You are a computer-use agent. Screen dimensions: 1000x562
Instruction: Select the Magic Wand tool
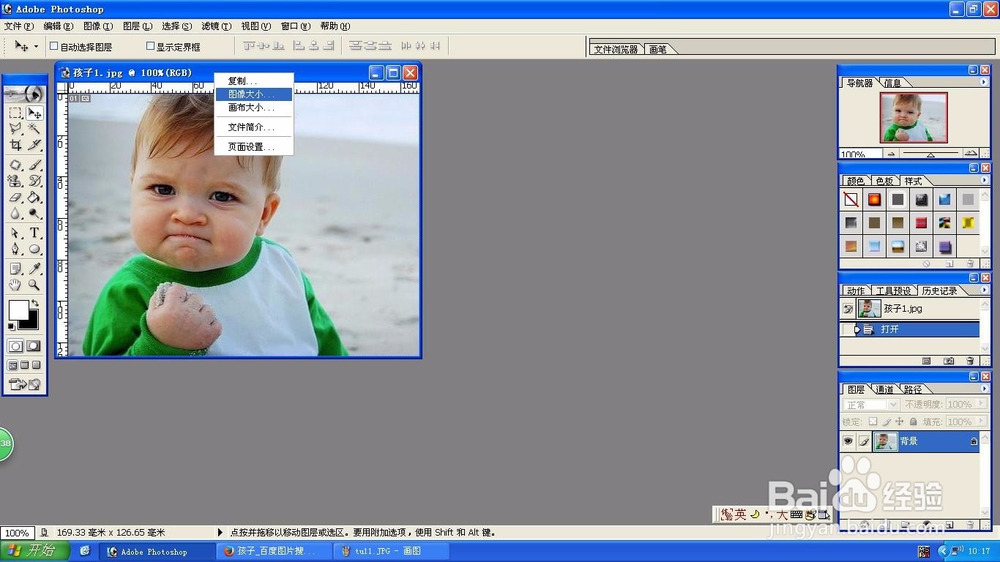coord(34,129)
